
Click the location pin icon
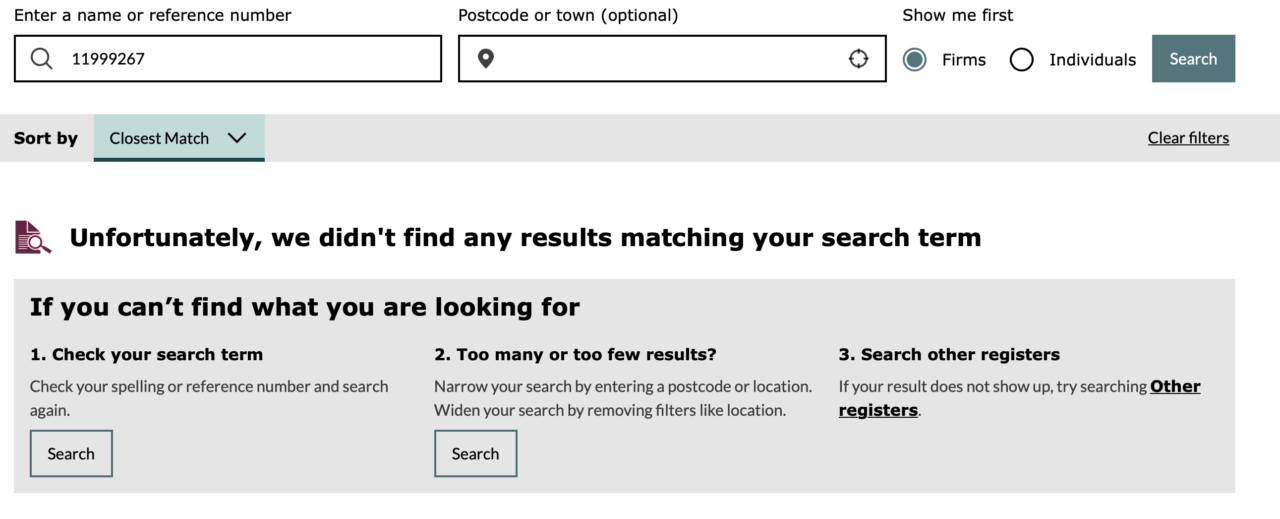click(x=486, y=59)
